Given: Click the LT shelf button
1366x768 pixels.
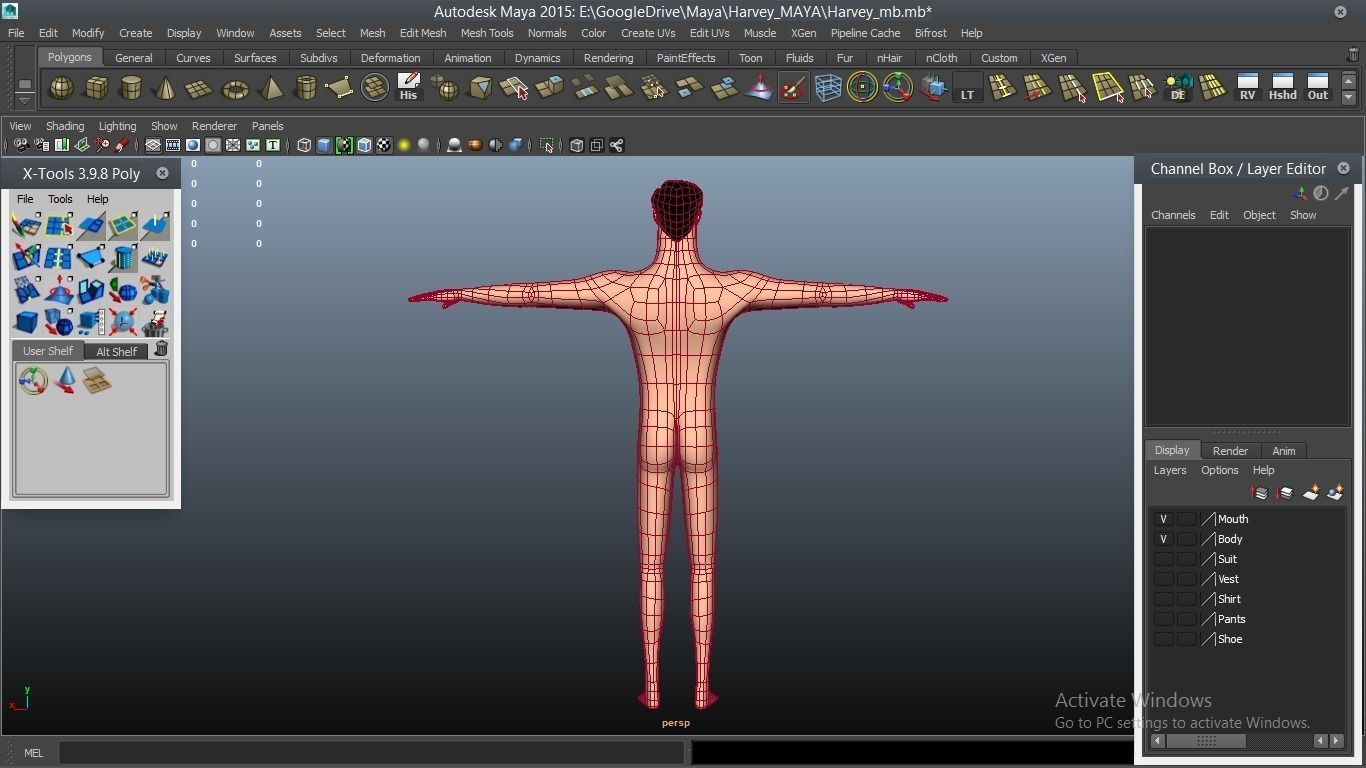Looking at the screenshot, I should coord(967,88).
